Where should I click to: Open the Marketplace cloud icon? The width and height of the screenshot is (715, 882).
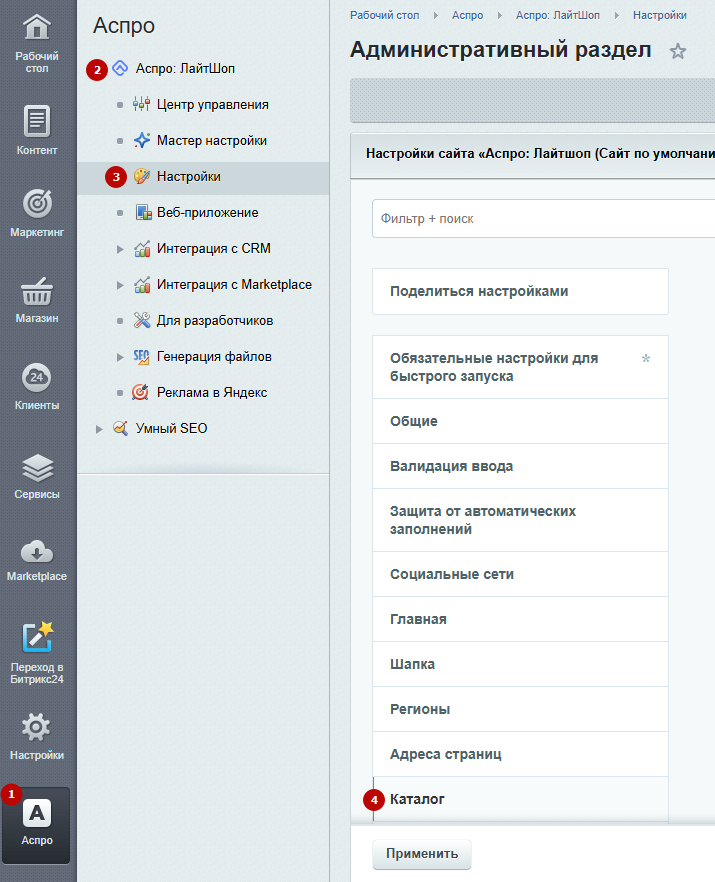click(37, 552)
